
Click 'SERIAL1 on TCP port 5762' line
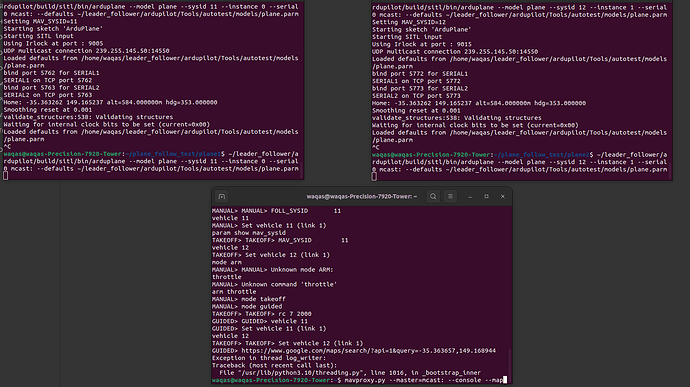[x=48, y=80]
